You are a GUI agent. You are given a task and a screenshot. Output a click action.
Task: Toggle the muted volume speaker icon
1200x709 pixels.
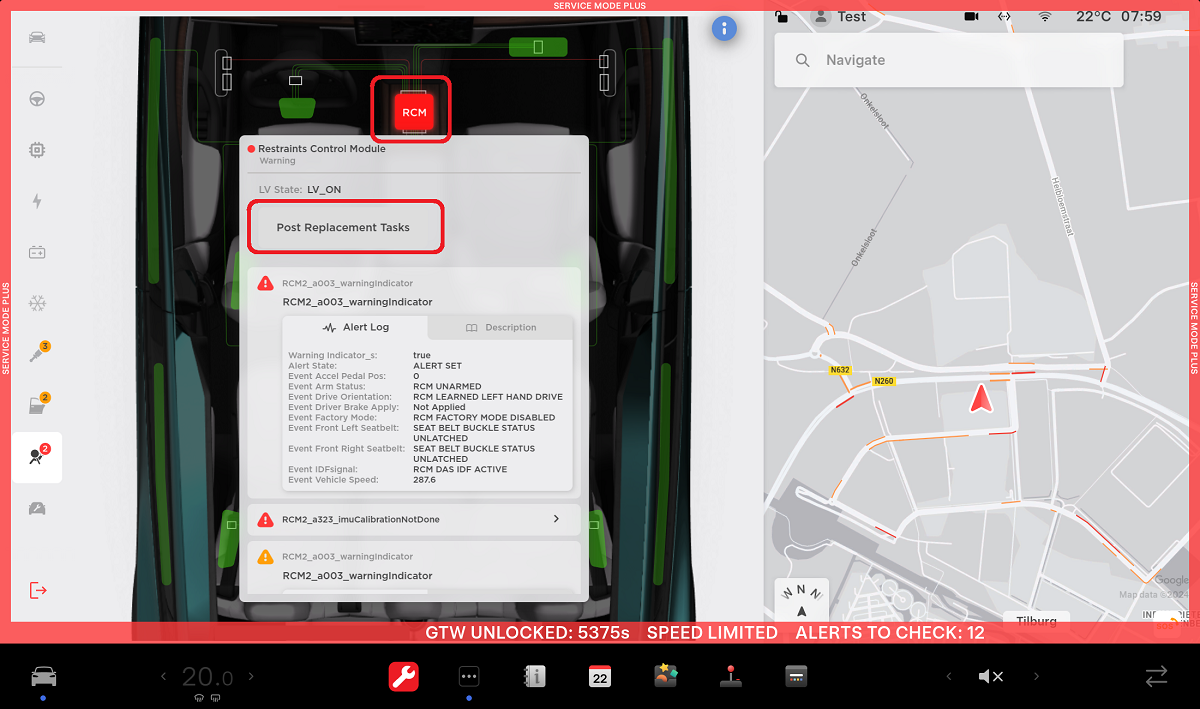[990, 677]
